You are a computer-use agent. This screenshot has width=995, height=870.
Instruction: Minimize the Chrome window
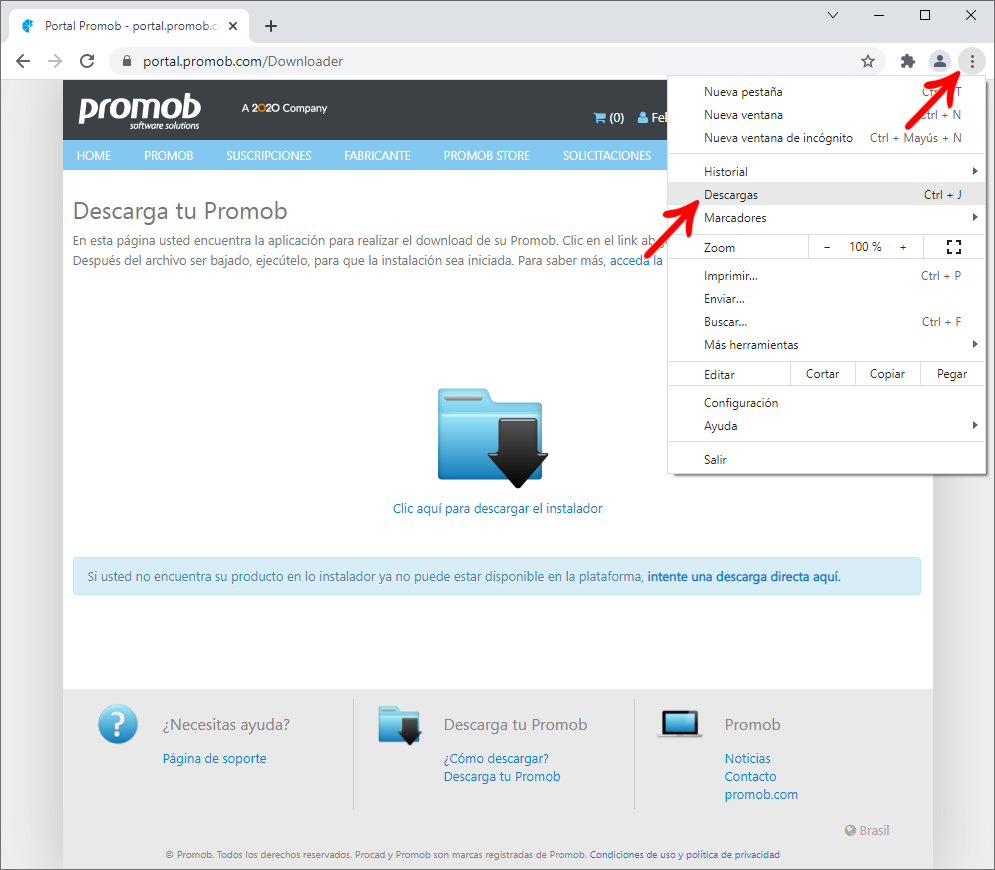pyautogui.click(x=879, y=15)
